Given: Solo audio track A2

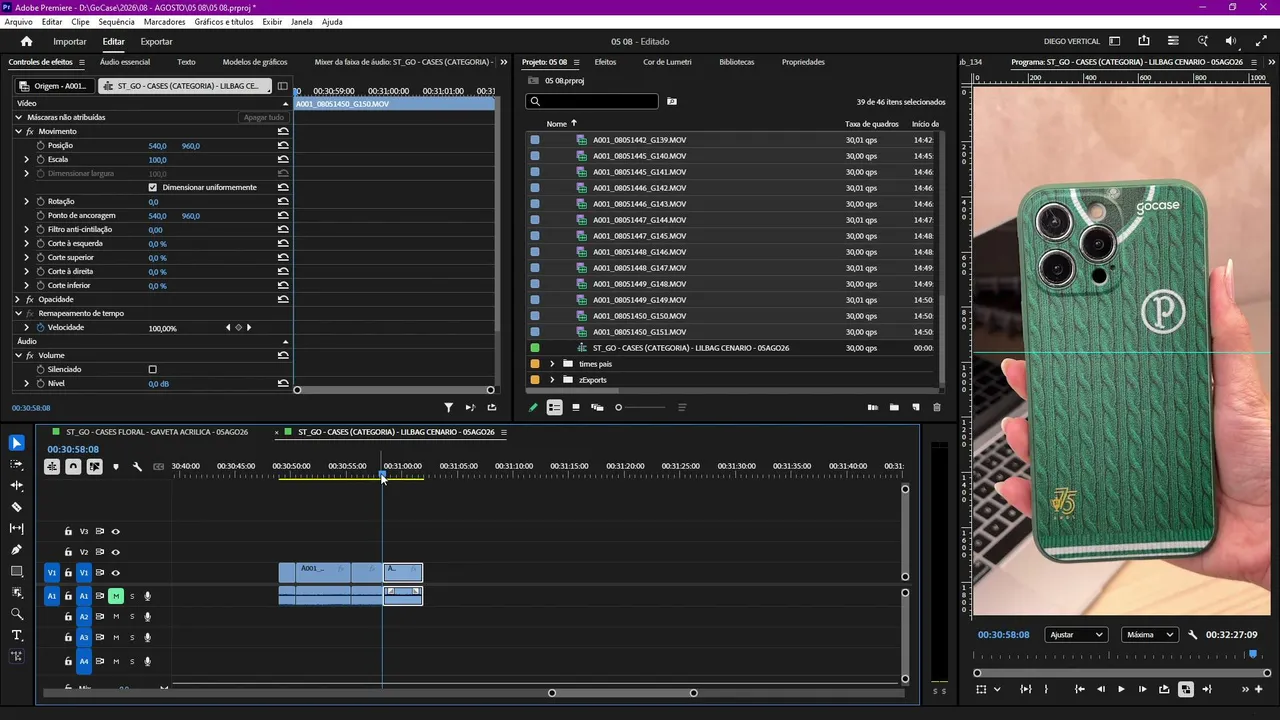Looking at the screenshot, I should coord(132,617).
